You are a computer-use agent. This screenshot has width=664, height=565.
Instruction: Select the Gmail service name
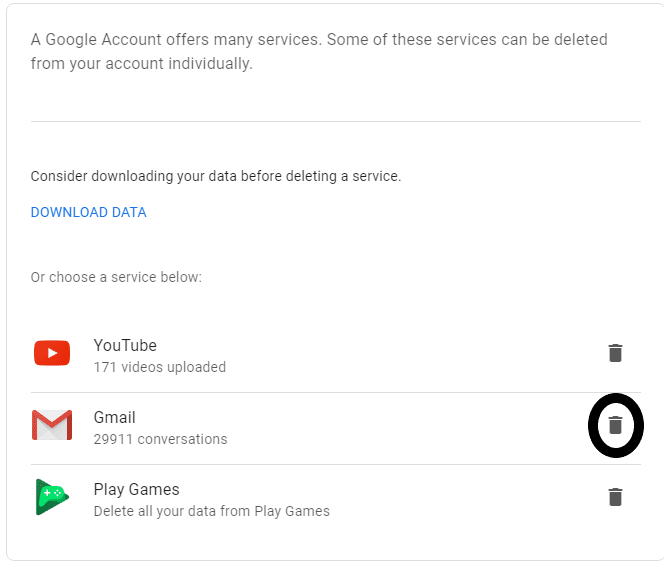(114, 418)
